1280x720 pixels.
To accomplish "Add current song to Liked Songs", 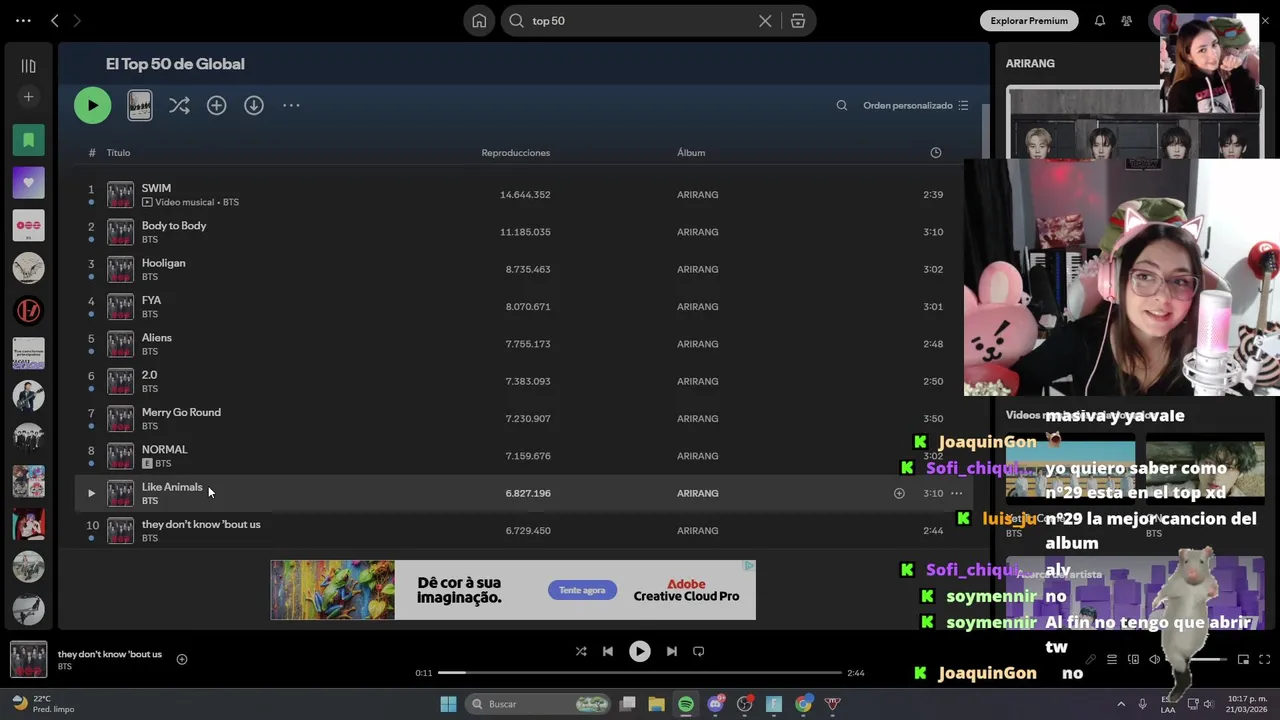I will [x=182, y=659].
